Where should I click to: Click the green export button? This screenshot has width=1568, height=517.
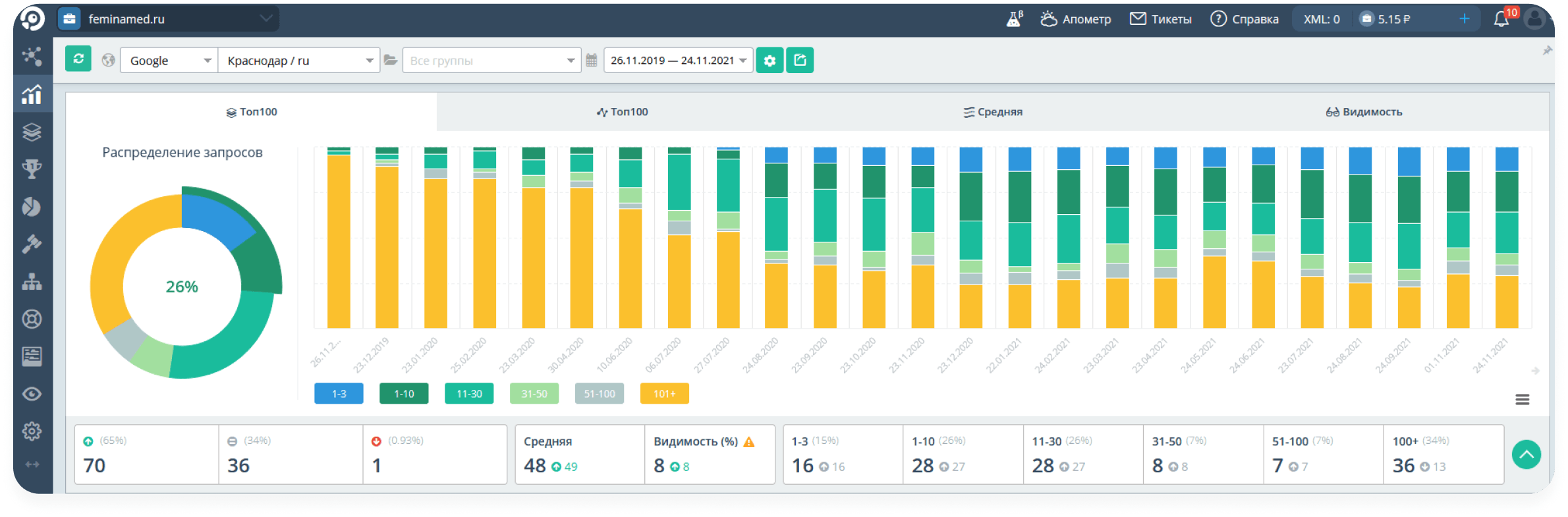tap(800, 61)
